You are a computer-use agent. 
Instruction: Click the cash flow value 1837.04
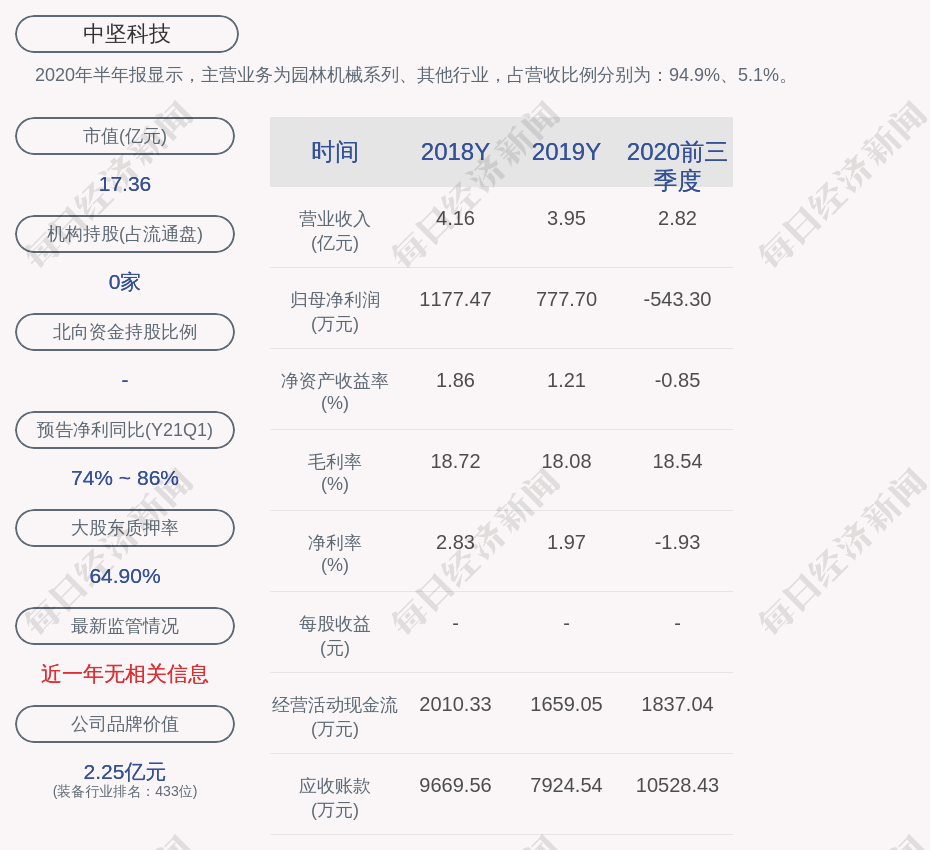[677, 704]
